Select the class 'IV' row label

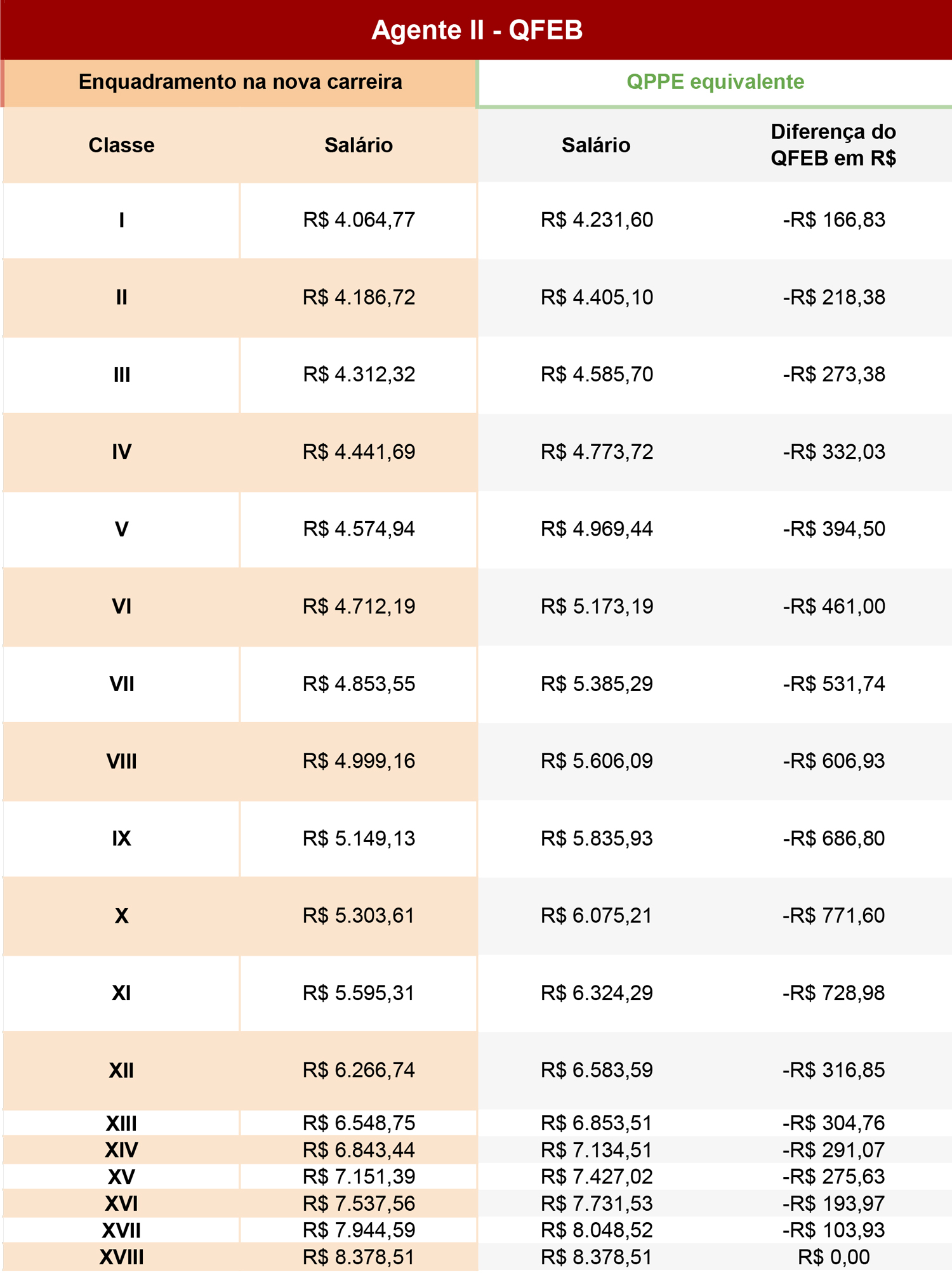[121, 452]
